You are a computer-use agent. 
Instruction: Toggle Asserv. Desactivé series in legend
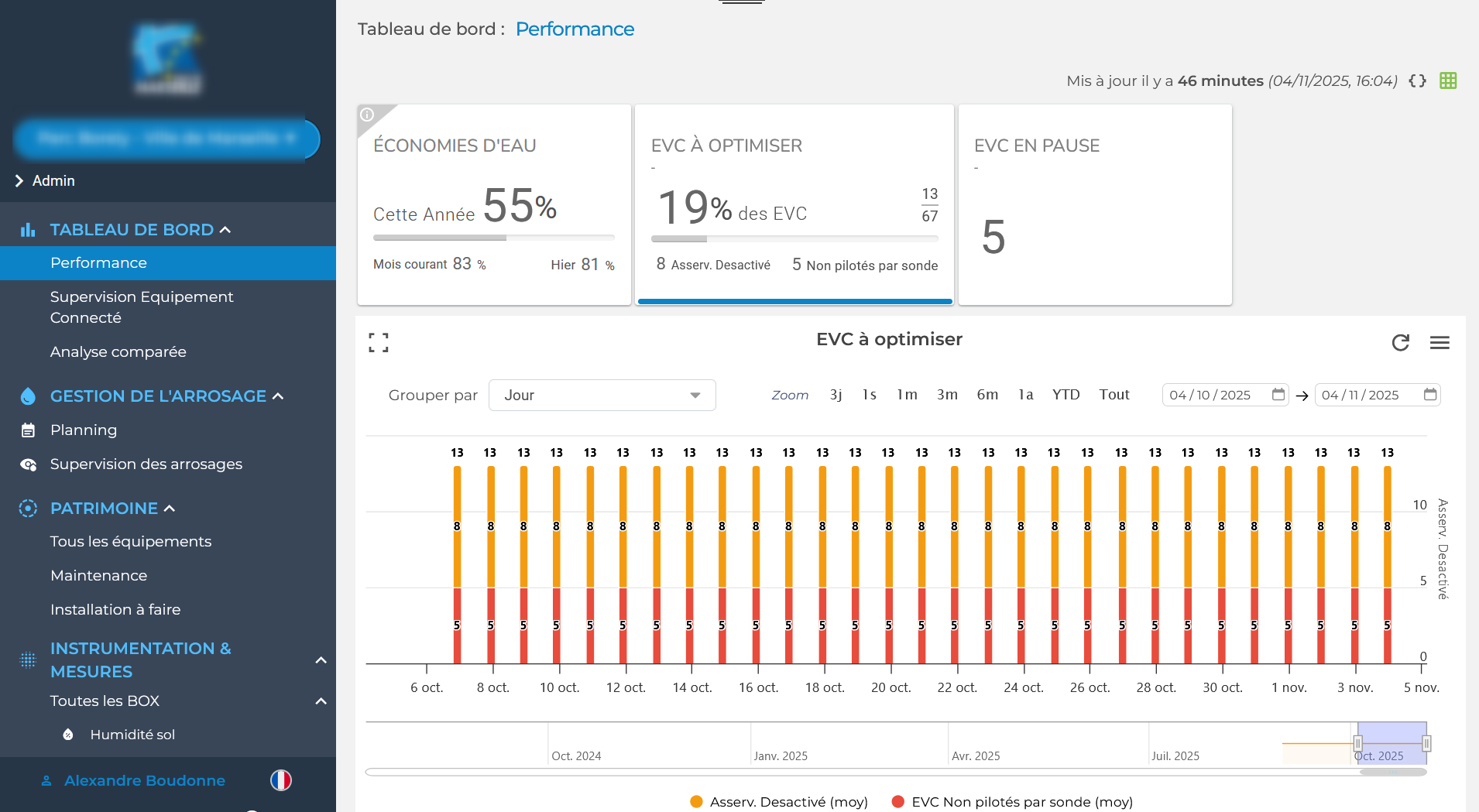tap(779, 802)
